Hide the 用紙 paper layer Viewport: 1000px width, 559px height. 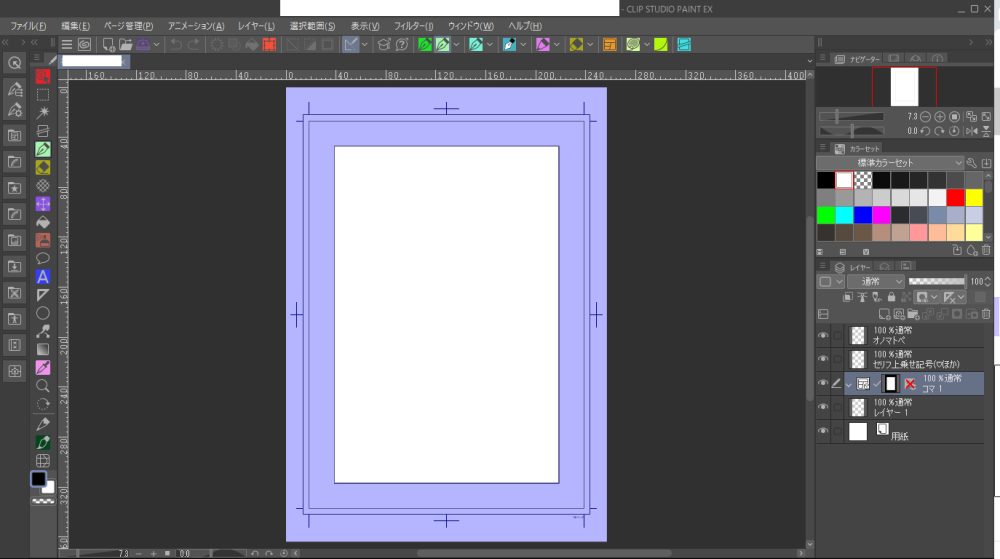tap(823, 431)
